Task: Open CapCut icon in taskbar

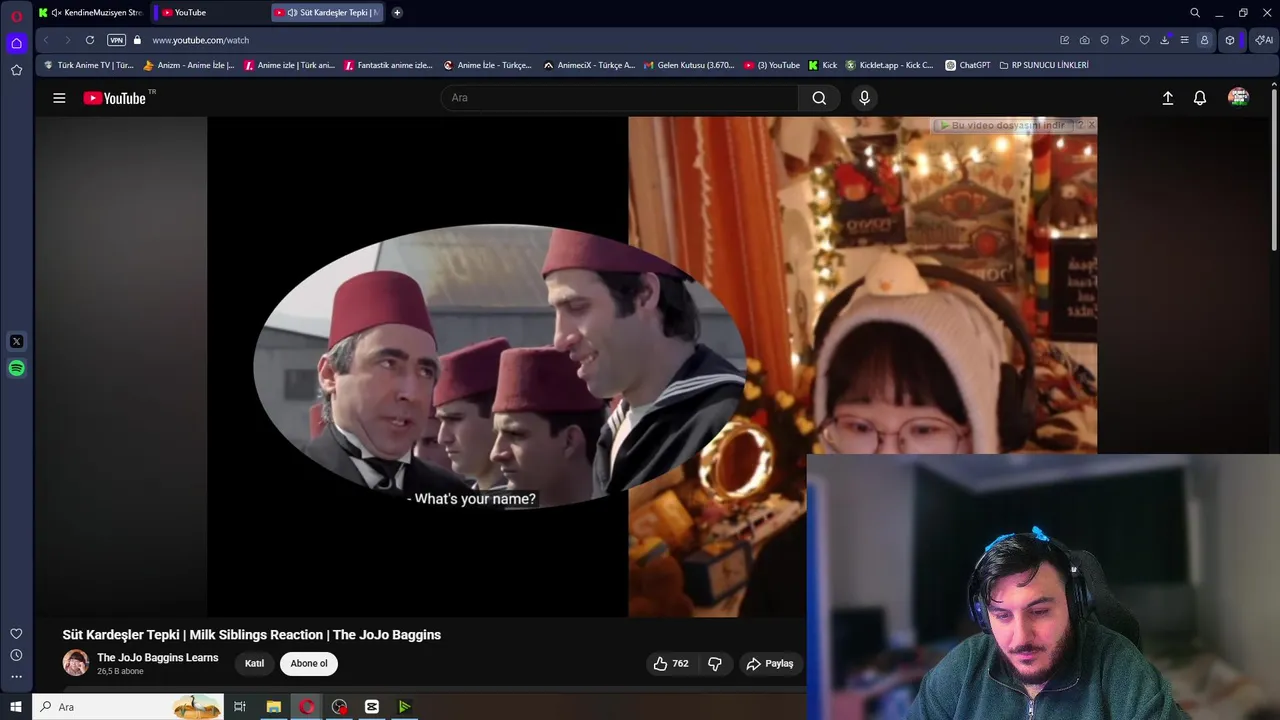Action: (372, 707)
